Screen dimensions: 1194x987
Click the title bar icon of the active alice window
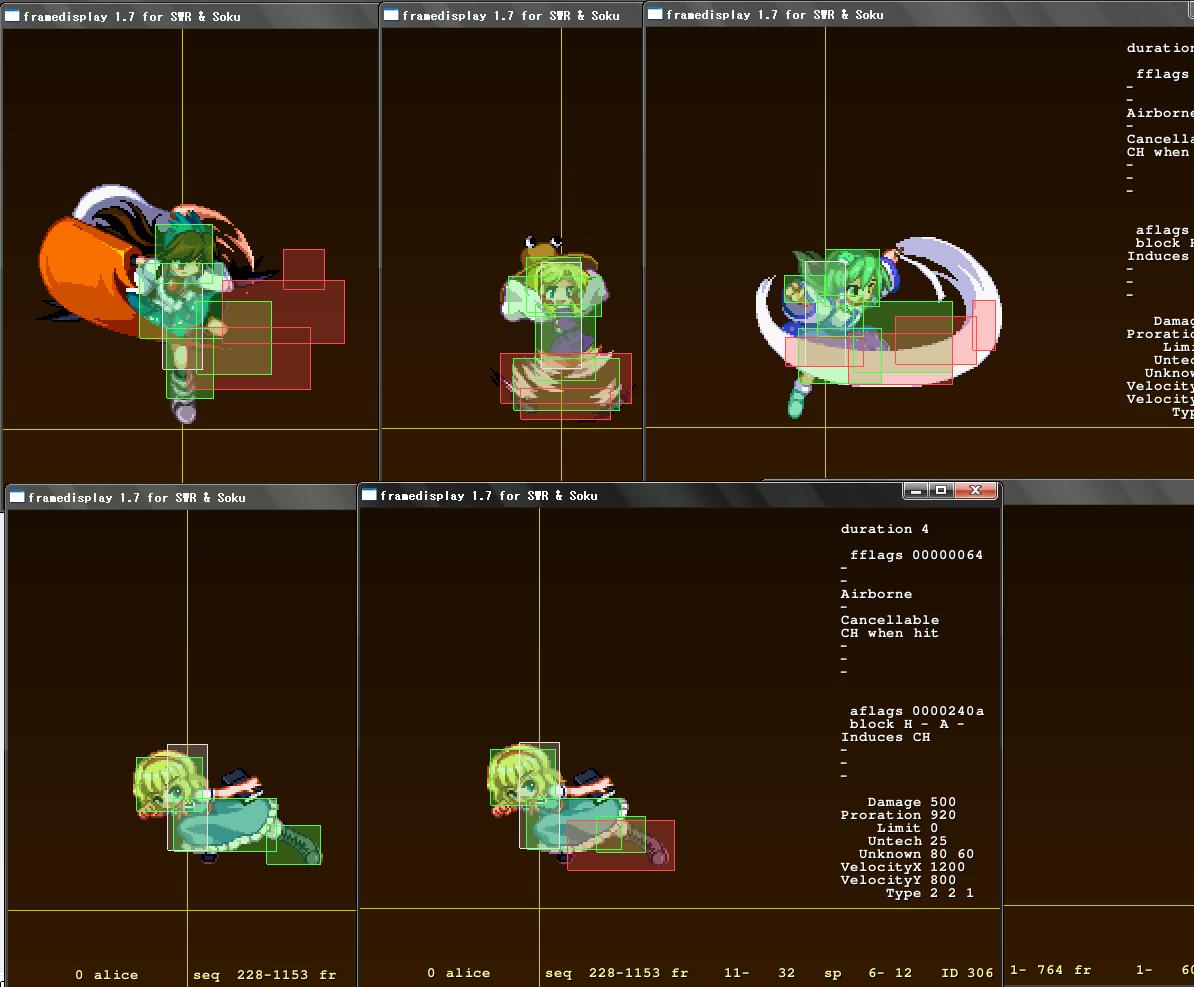pos(368,495)
